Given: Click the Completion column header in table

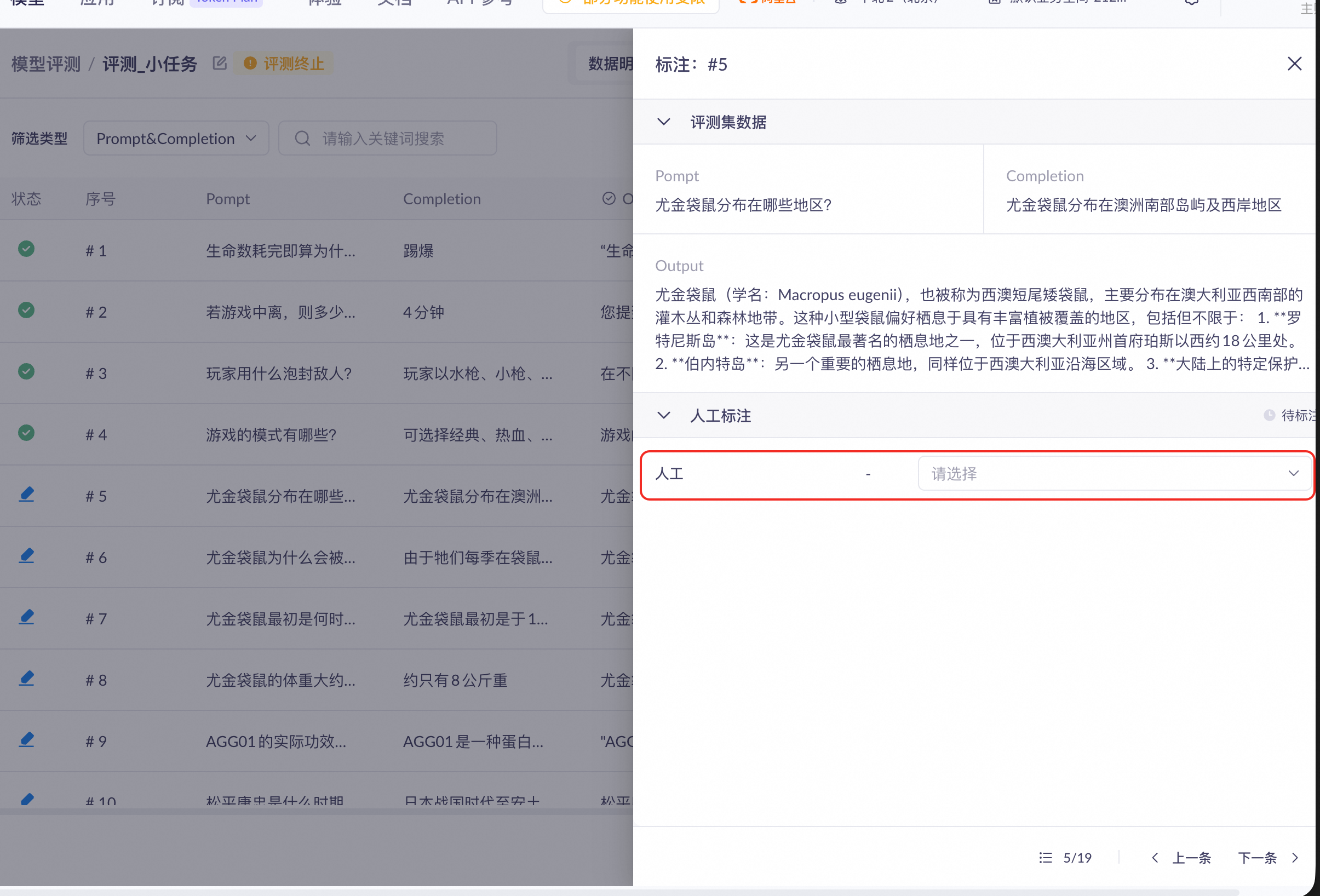Looking at the screenshot, I should pyautogui.click(x=442, y=199).
